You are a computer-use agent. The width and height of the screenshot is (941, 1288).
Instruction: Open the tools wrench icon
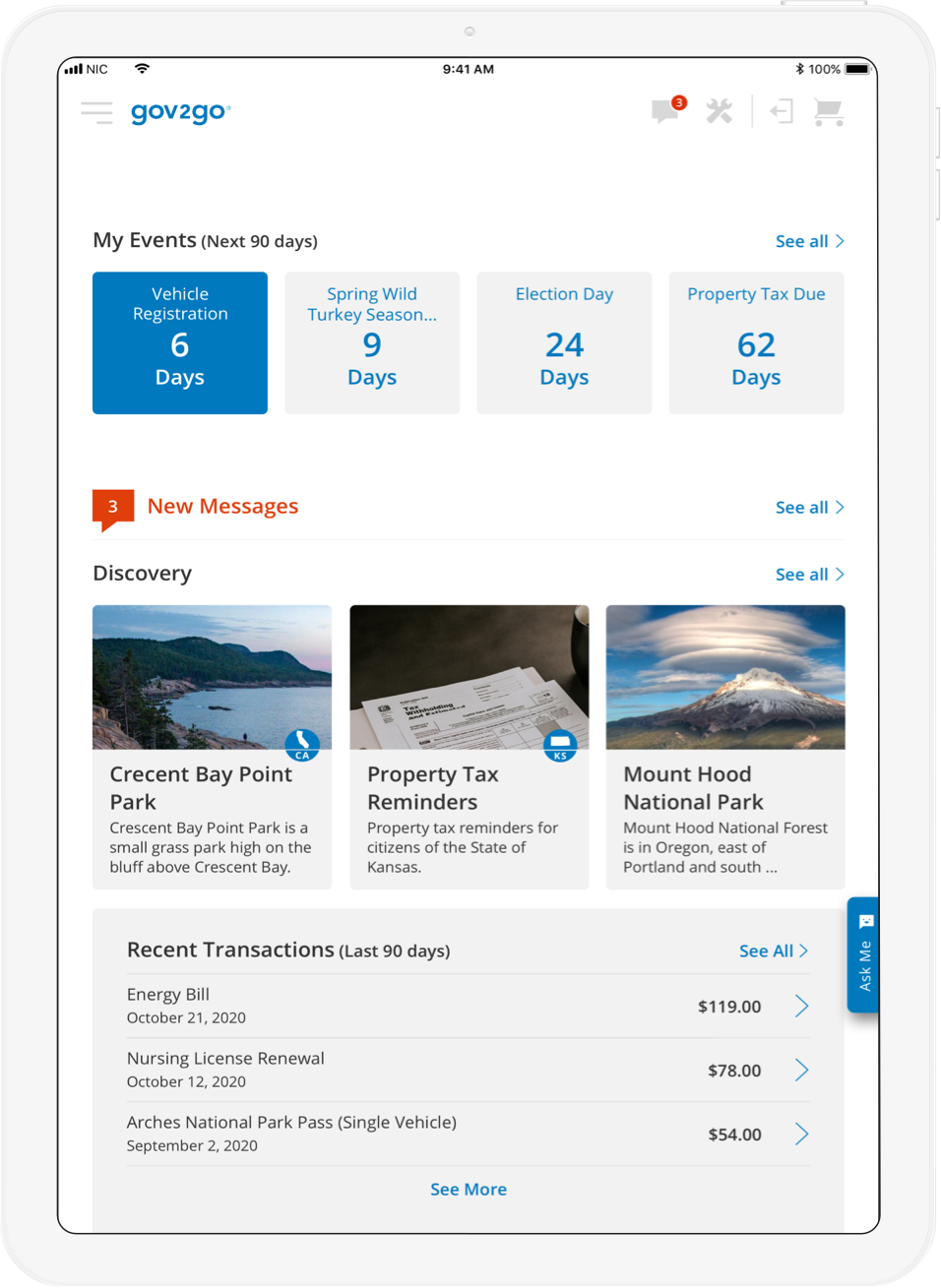point(720,111)
